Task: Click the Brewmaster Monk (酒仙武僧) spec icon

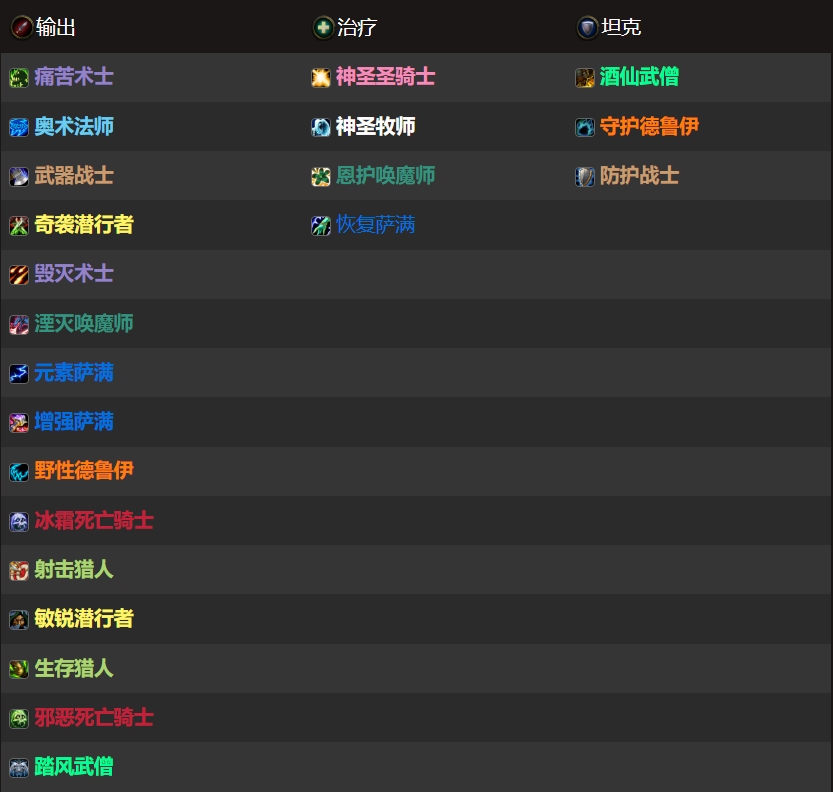Action: 583,77
